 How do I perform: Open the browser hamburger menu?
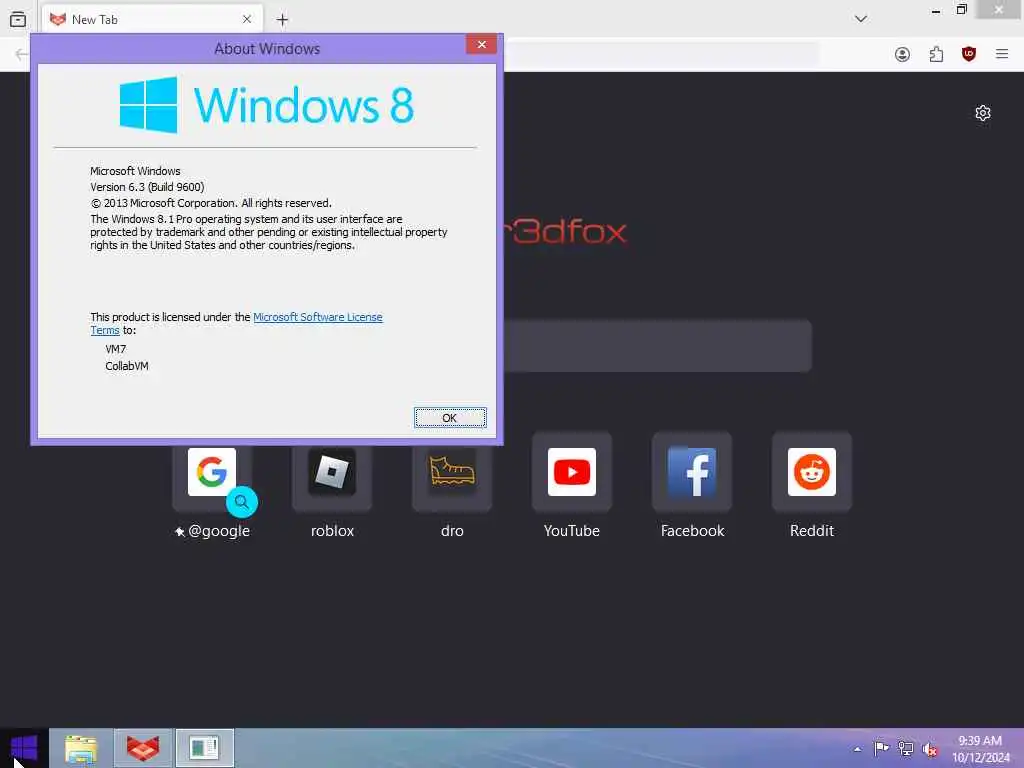tap(1002, 54)
